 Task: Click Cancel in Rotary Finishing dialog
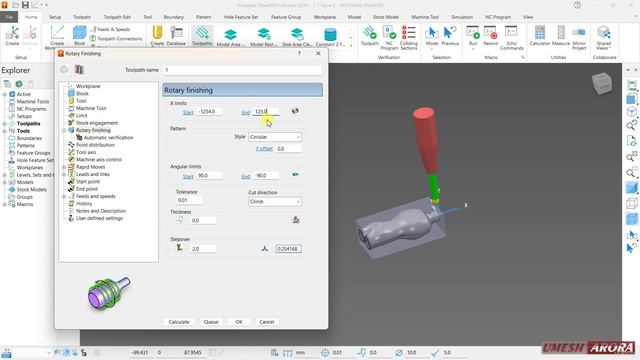point(267,322)
